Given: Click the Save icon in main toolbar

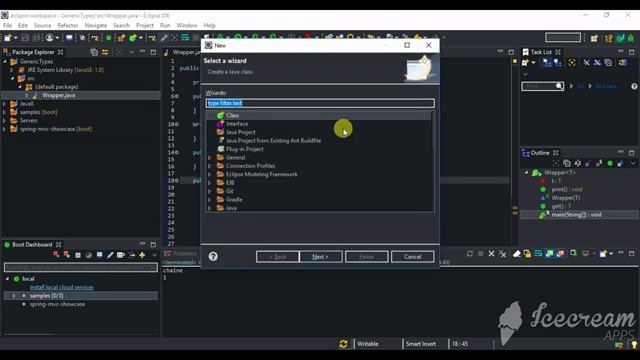Looking at the screenshot, I should click(x=25, y=38).
